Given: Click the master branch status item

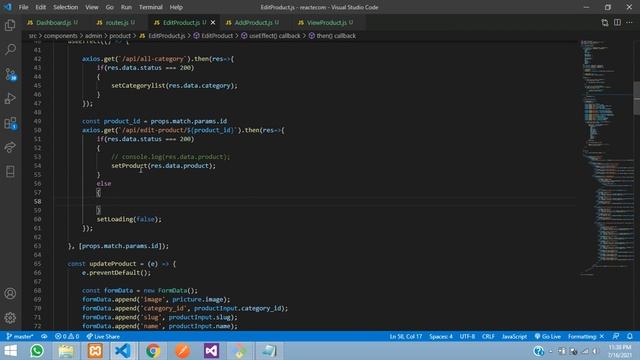Looking at the screenshot, I should [20, 336].
